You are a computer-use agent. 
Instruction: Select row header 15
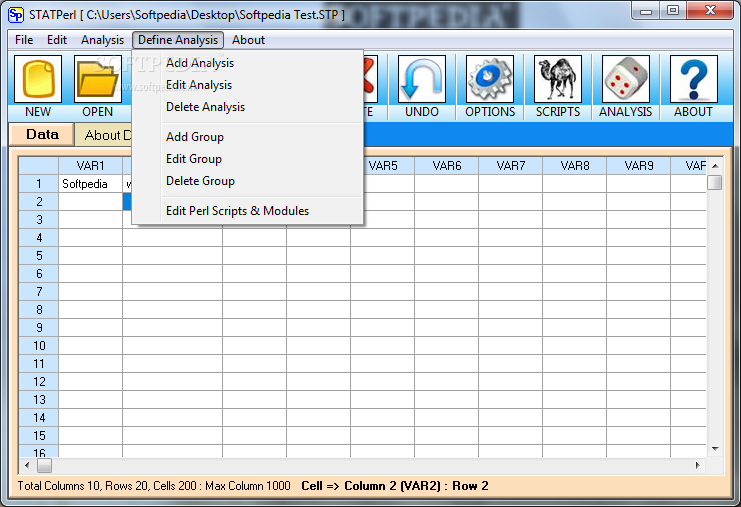click(39, 435)
